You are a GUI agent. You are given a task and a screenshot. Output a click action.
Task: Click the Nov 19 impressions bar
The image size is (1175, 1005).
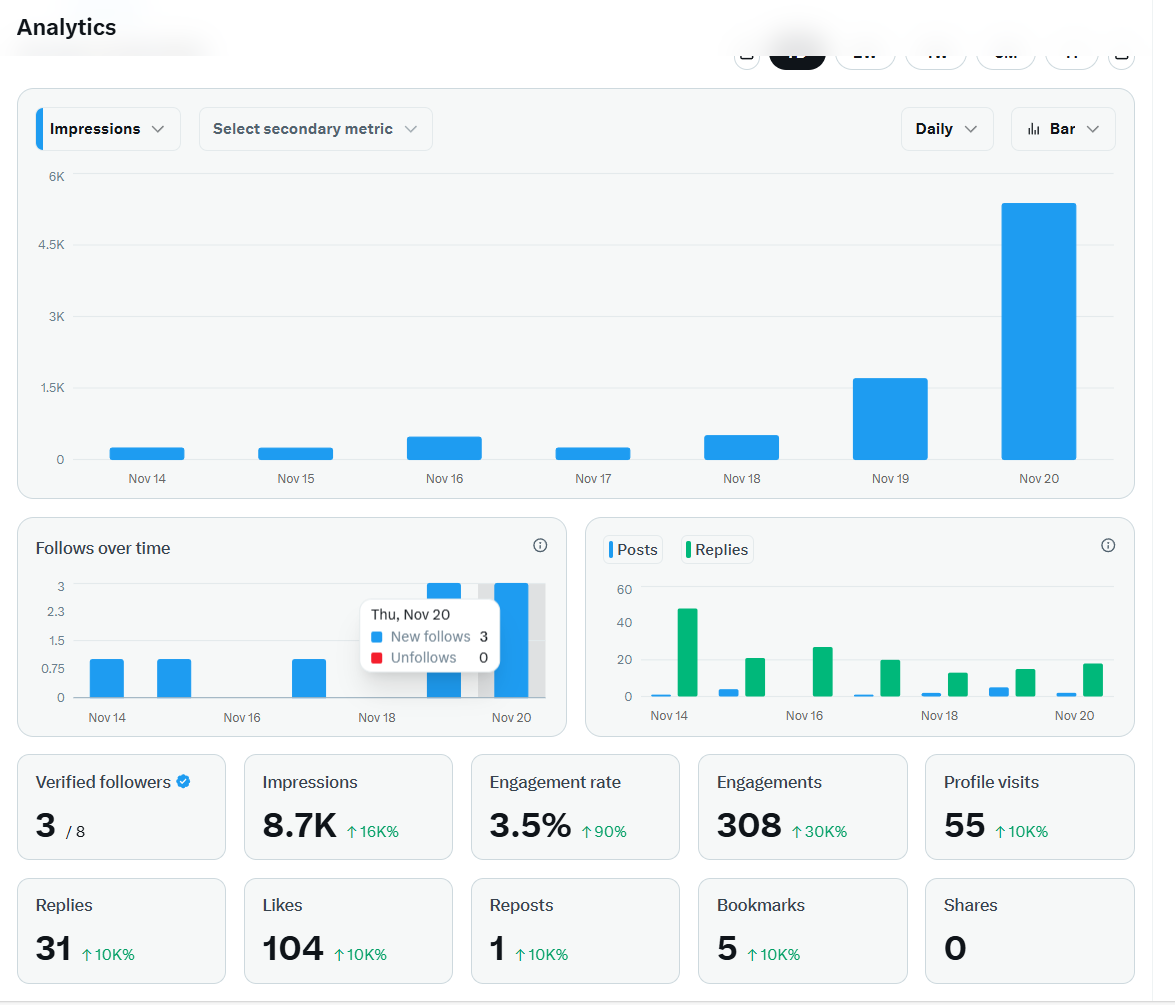890,419
